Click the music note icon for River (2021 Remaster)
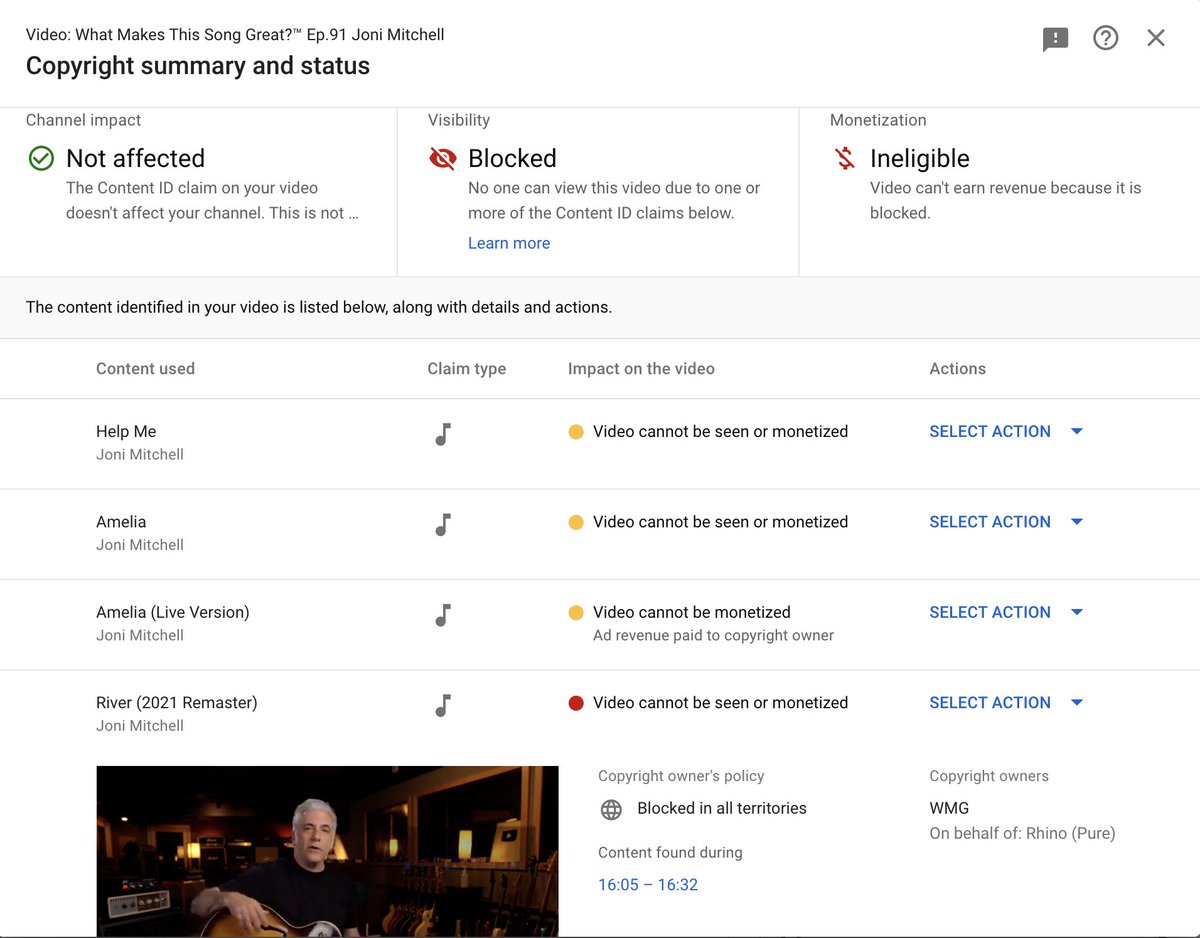The width and height of the screenshot is (1200, 938). [x=442, y=705]
